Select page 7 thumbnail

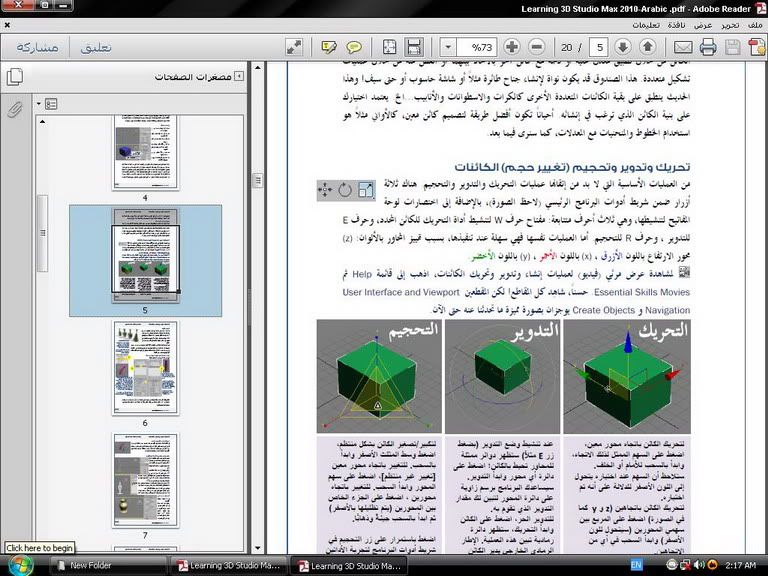point(145,480)
